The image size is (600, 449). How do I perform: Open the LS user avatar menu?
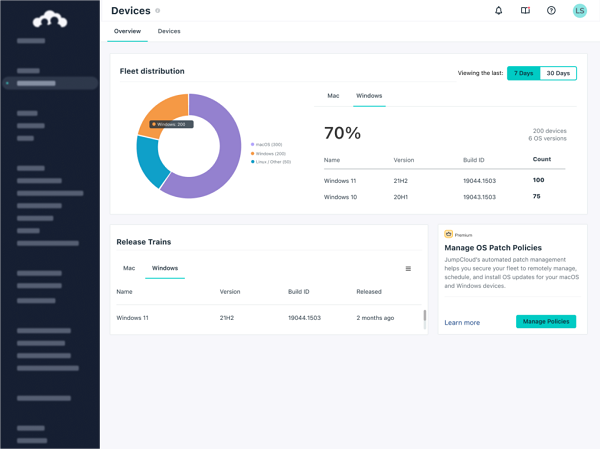coord(579,11)
